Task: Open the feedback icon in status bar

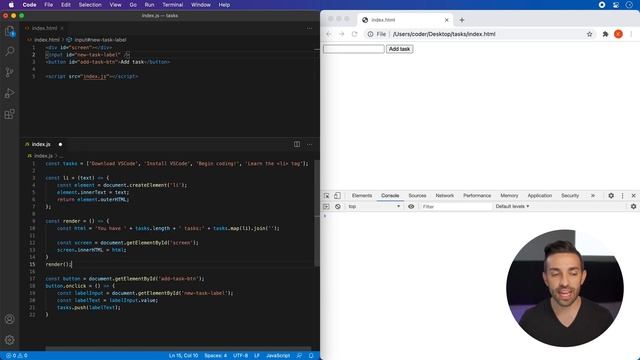Action: pyautogui.click(x=299, y=356)
